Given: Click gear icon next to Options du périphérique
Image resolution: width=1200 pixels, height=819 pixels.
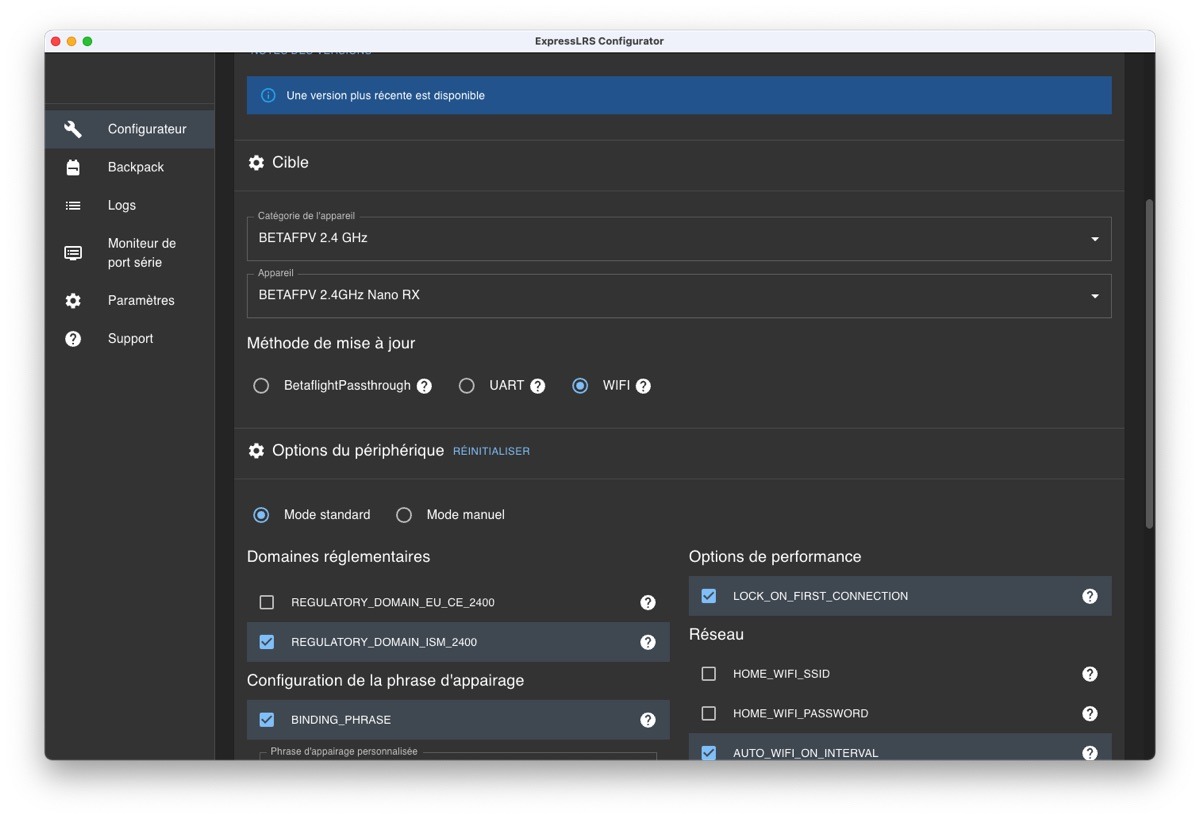Looking at the screenshot, I should tap(256, 451).
